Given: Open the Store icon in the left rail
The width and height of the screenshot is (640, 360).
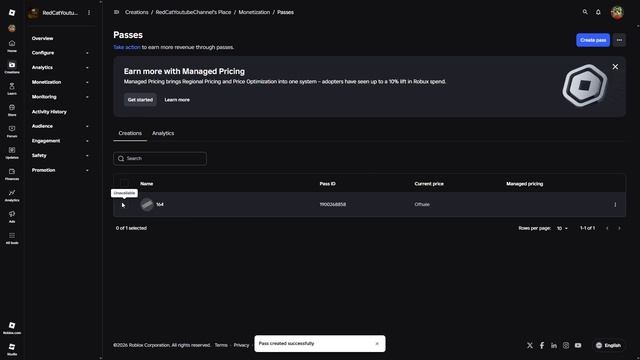Looking at the screenshot, I should tap(12, 110).
